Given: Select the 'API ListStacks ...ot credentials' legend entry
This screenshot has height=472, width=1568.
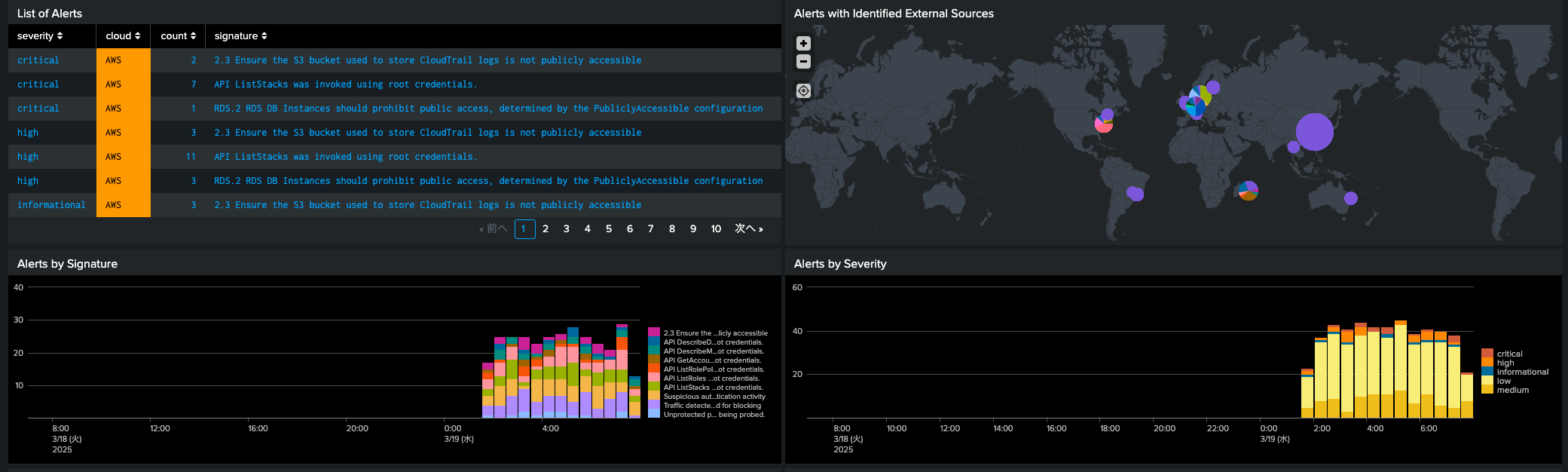Looking at the screenshot, I should click(713, 387).
